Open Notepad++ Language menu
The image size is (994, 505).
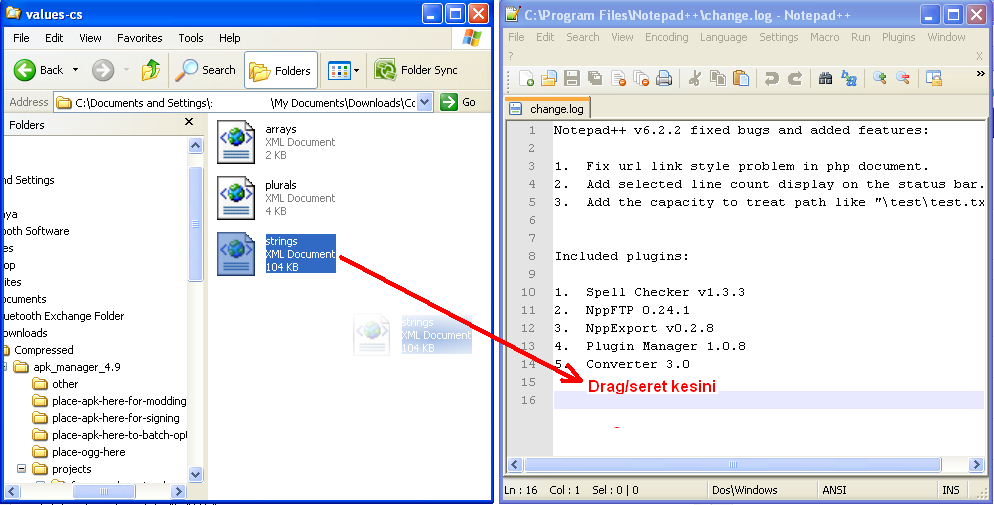(x=723, y=37)
